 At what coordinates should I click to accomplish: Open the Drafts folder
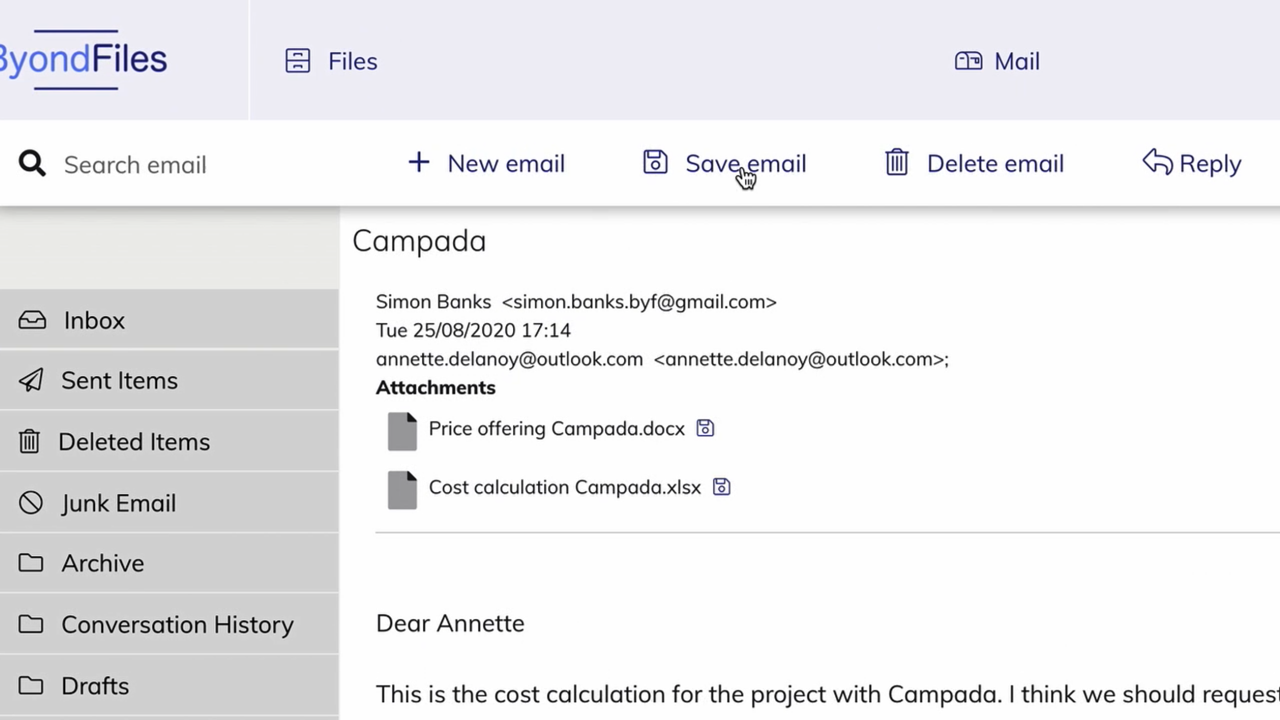click(x=95, y=685)
